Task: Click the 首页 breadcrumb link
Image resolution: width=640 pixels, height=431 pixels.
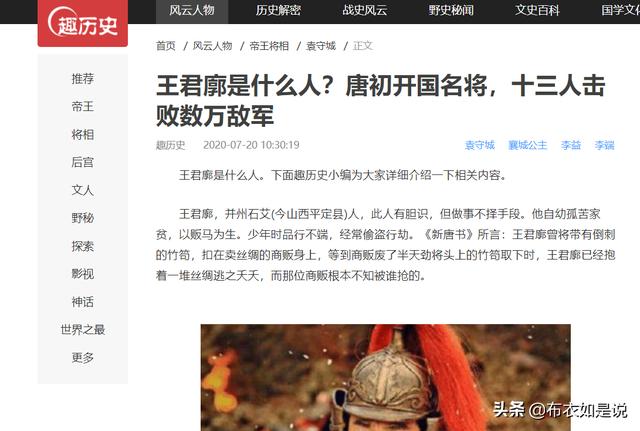Action: click(x=166, y=46)
